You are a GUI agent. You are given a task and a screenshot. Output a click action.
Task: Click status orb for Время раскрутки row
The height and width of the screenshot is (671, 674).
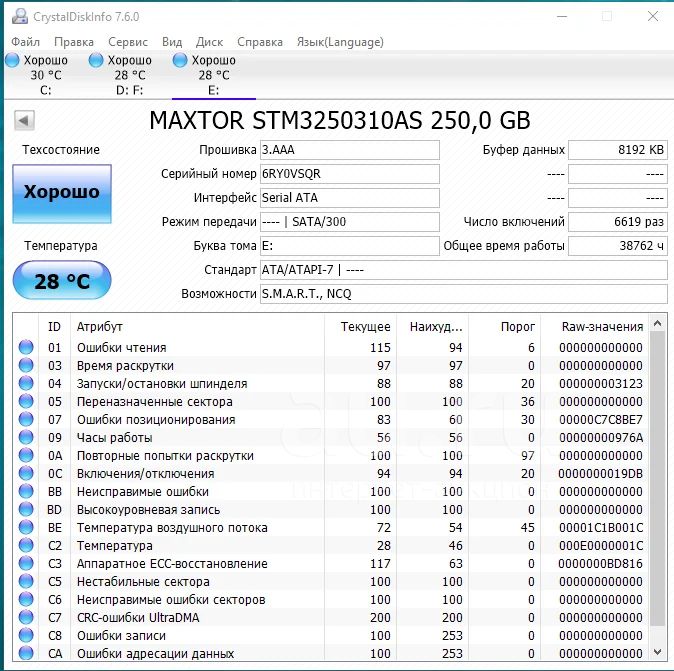coord(26,365)
